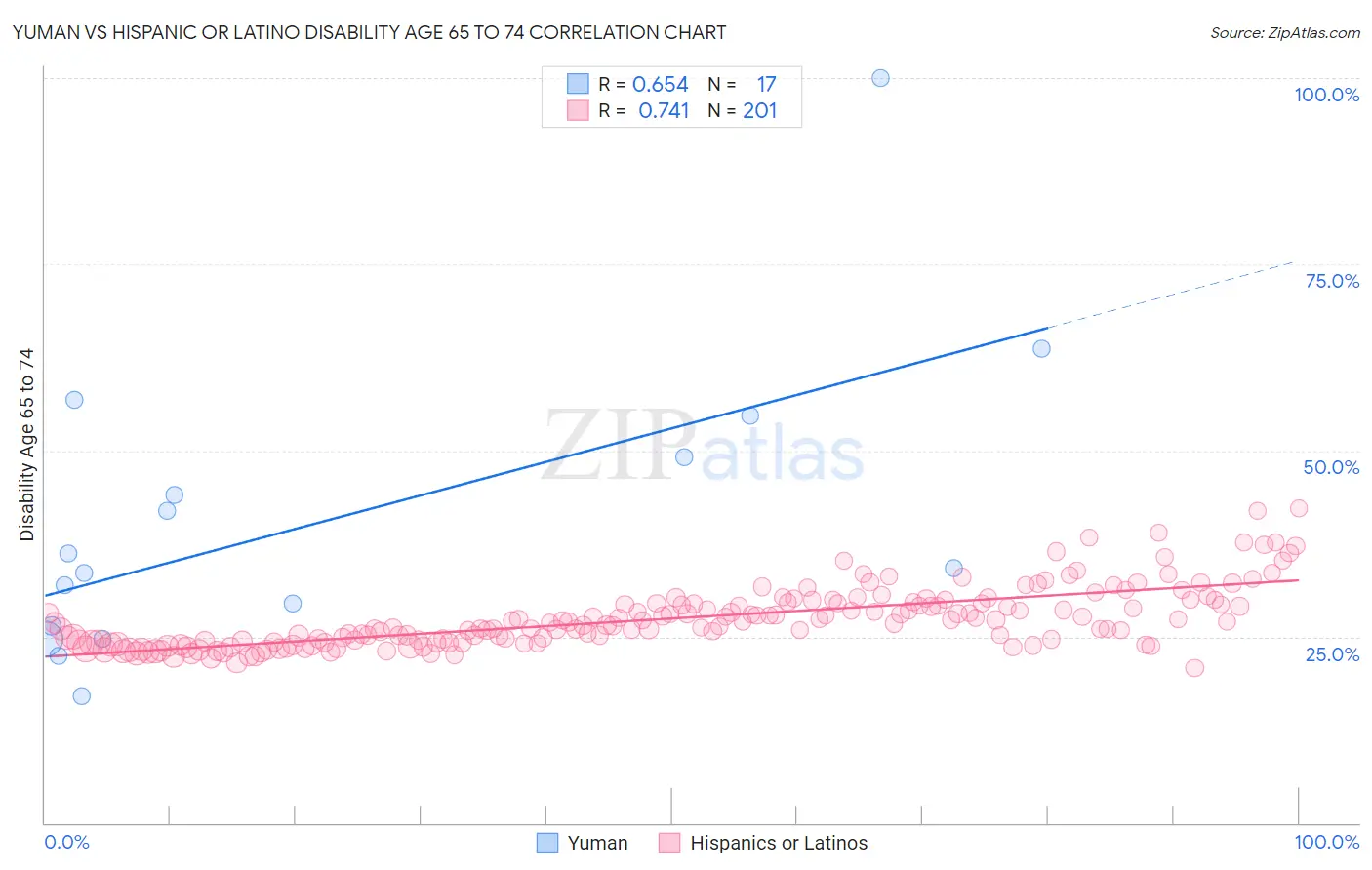
Task: Click the blue Yuman legend swatch
Action: [x=547, y=843]
